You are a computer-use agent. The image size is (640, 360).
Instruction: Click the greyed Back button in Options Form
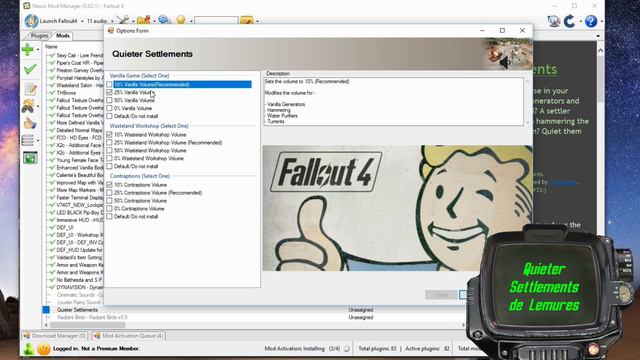click(441, 294)
